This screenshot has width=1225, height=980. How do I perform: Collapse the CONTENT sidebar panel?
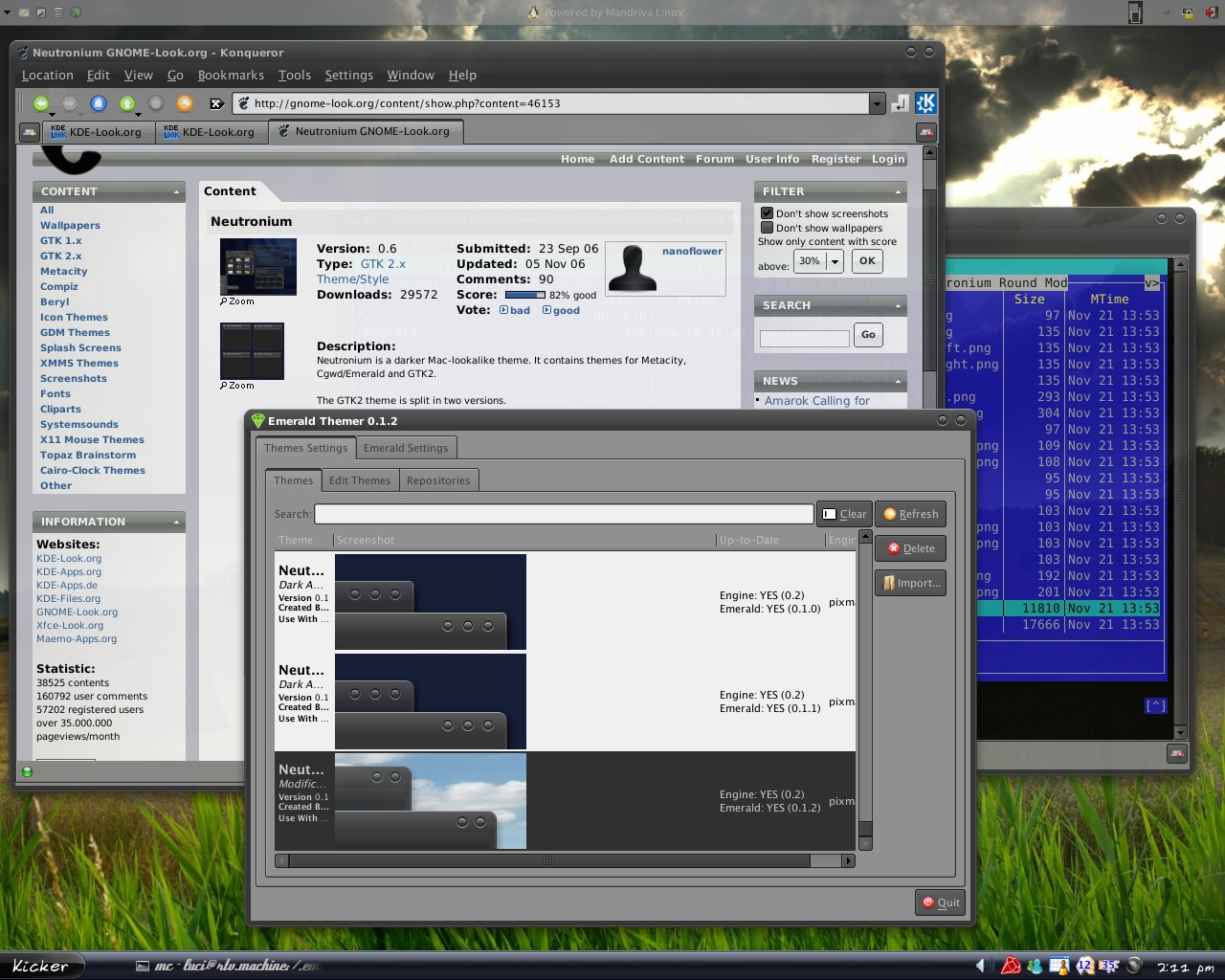[176, 192]
